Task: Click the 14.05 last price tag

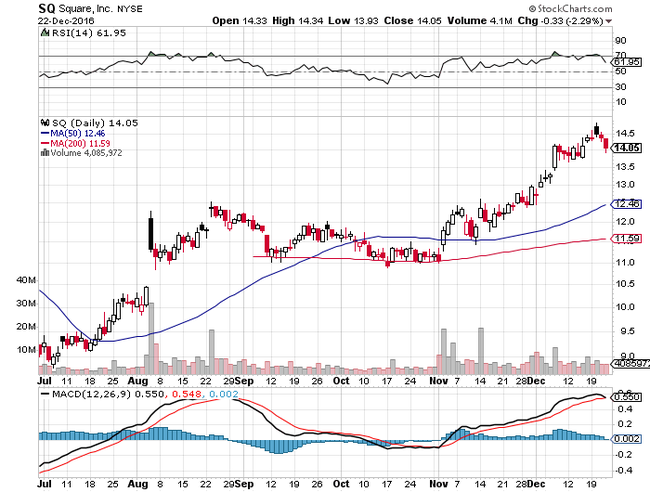Action: click(x=627, y=148)
